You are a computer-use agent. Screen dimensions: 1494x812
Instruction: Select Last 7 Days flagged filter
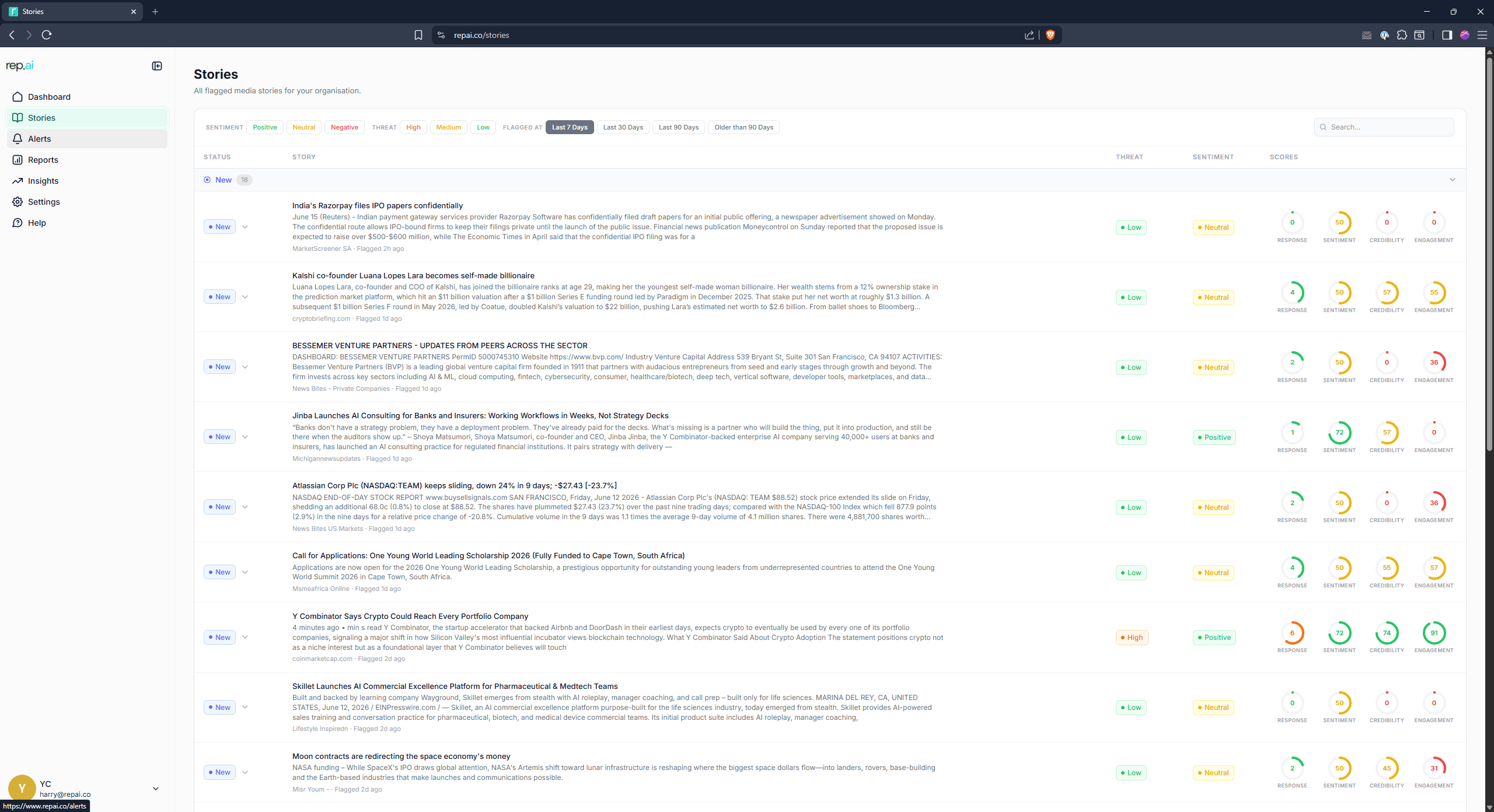coord(570,127)
